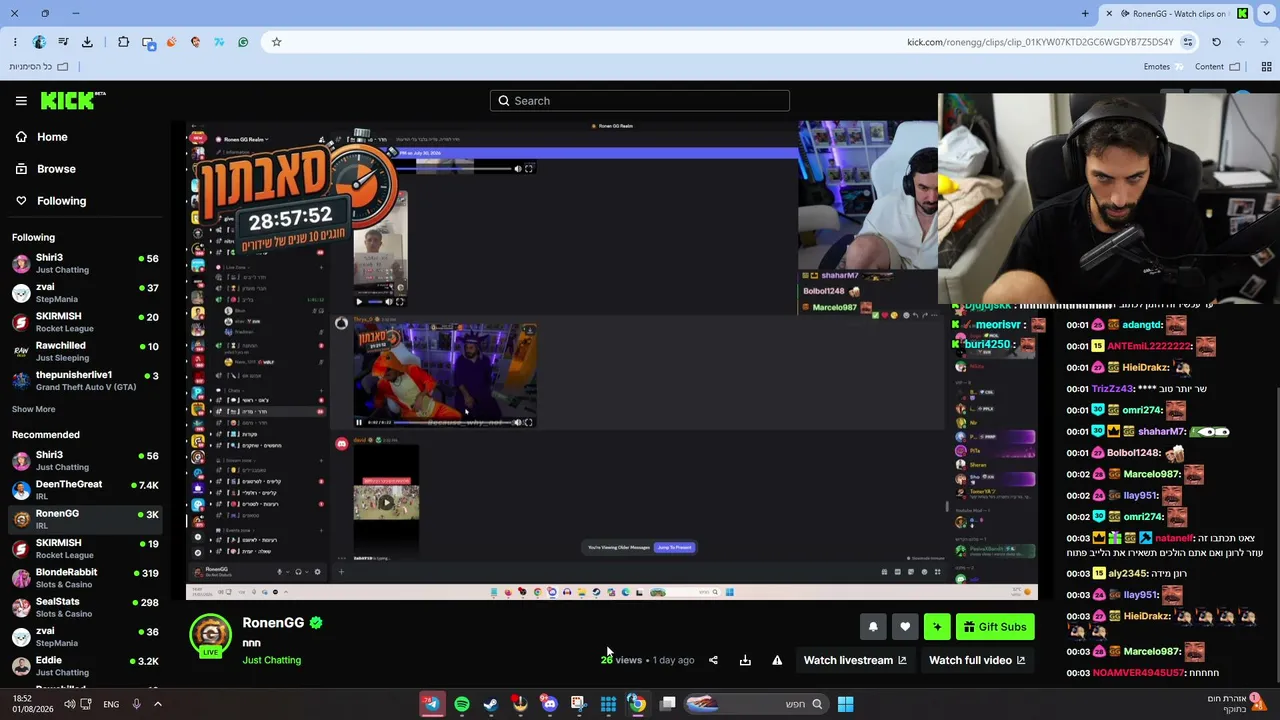Open the RonenGG channel name link beside the avatar
This screenshot has width=1280, height=720.
pos(273,623)
